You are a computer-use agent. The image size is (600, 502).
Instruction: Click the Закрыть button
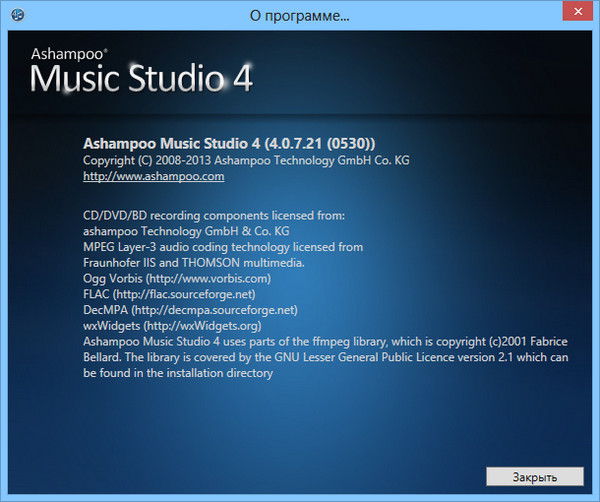(x=535, y=477)
